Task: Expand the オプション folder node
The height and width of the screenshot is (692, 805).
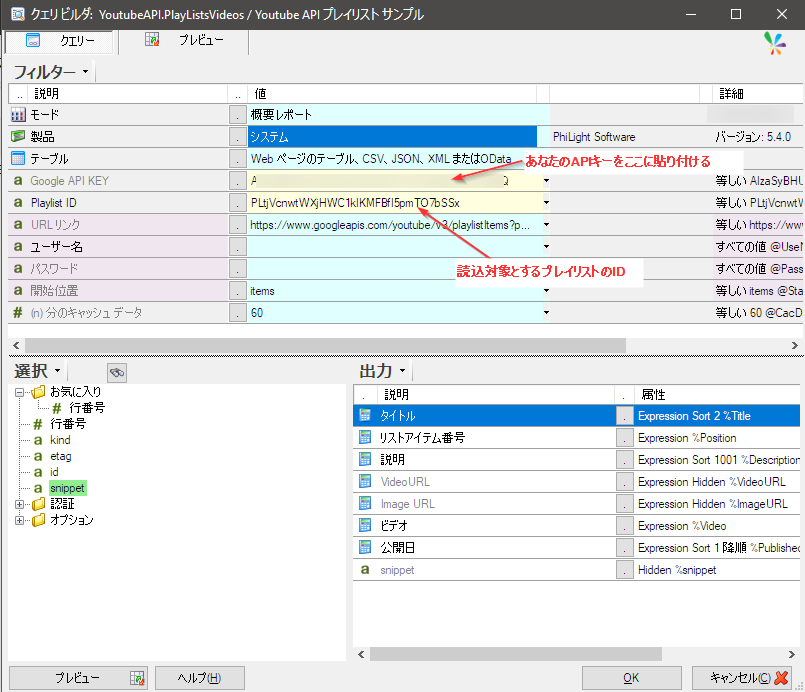Action: tap(20, 521)
